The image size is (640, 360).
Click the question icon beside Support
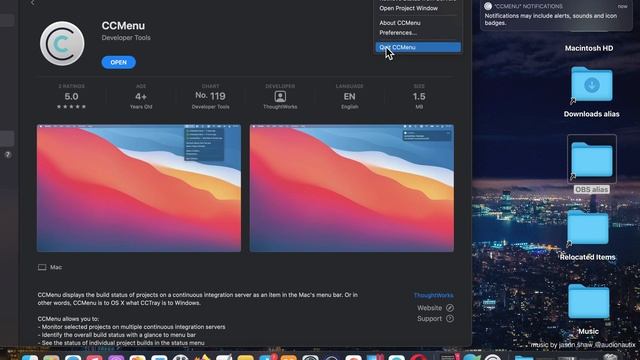click(x=450, y=318)
